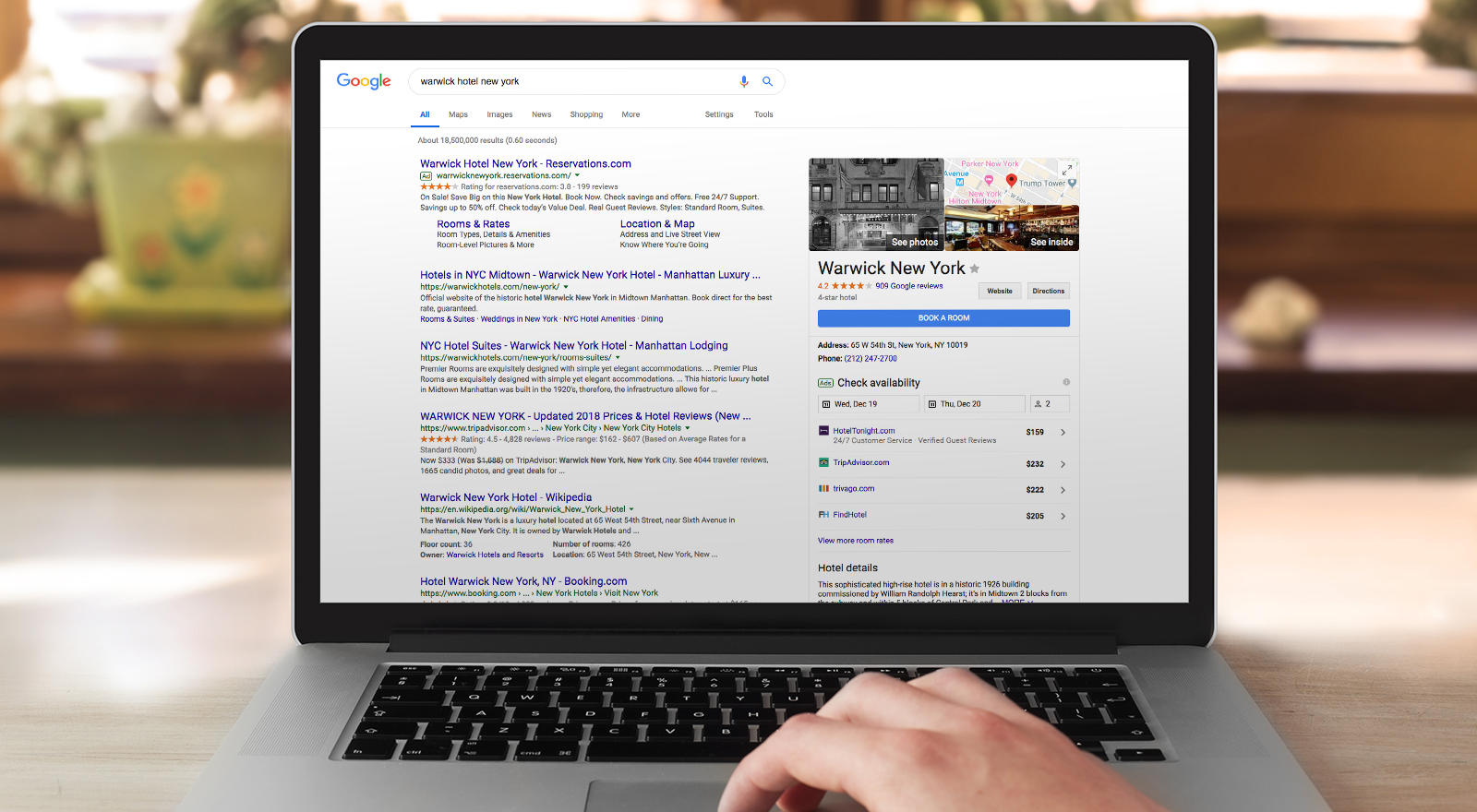Switch to the News tab
This screenshot has height=812, width=1477.
541,114
